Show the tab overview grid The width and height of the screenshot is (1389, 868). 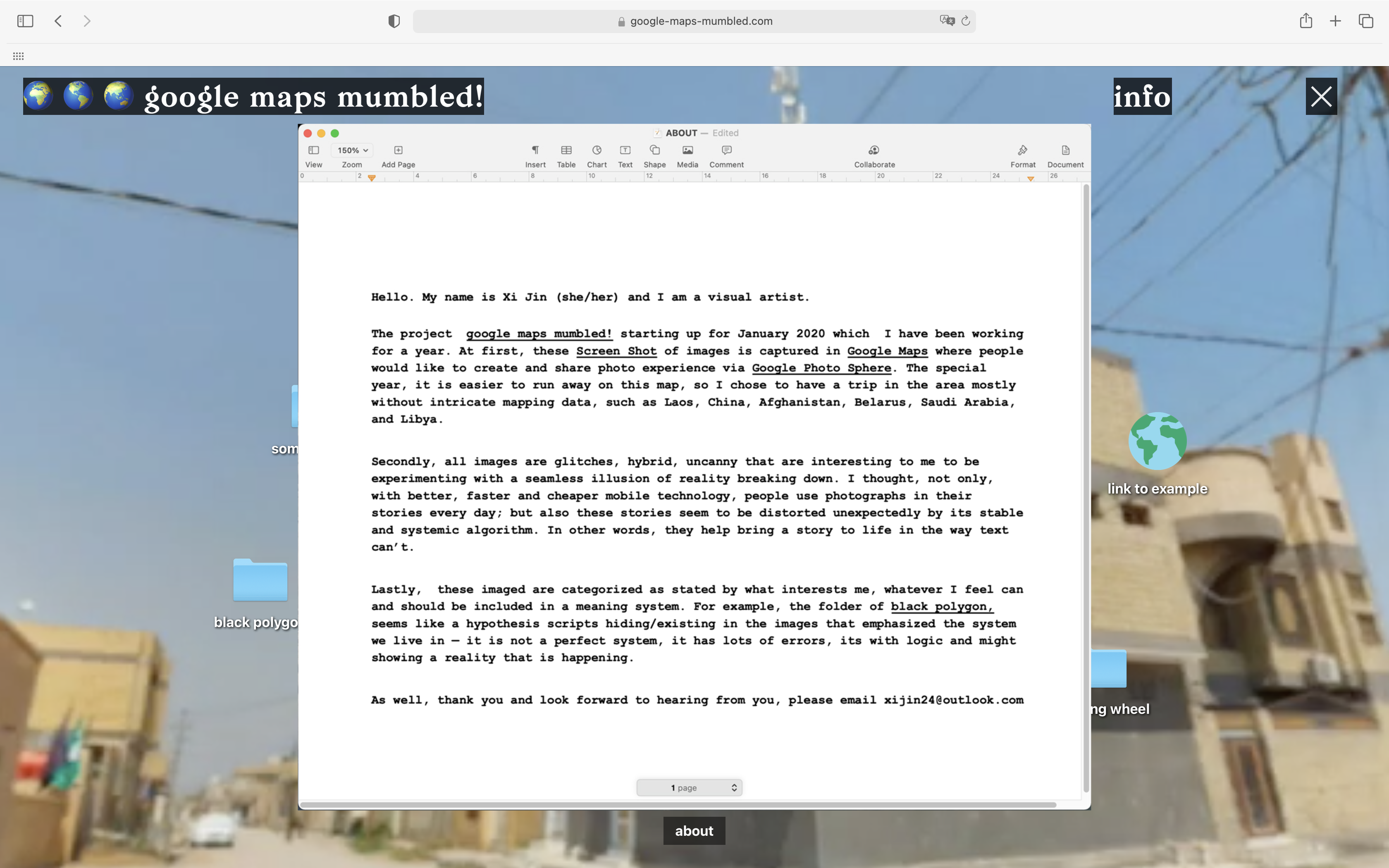(1365, 21)
